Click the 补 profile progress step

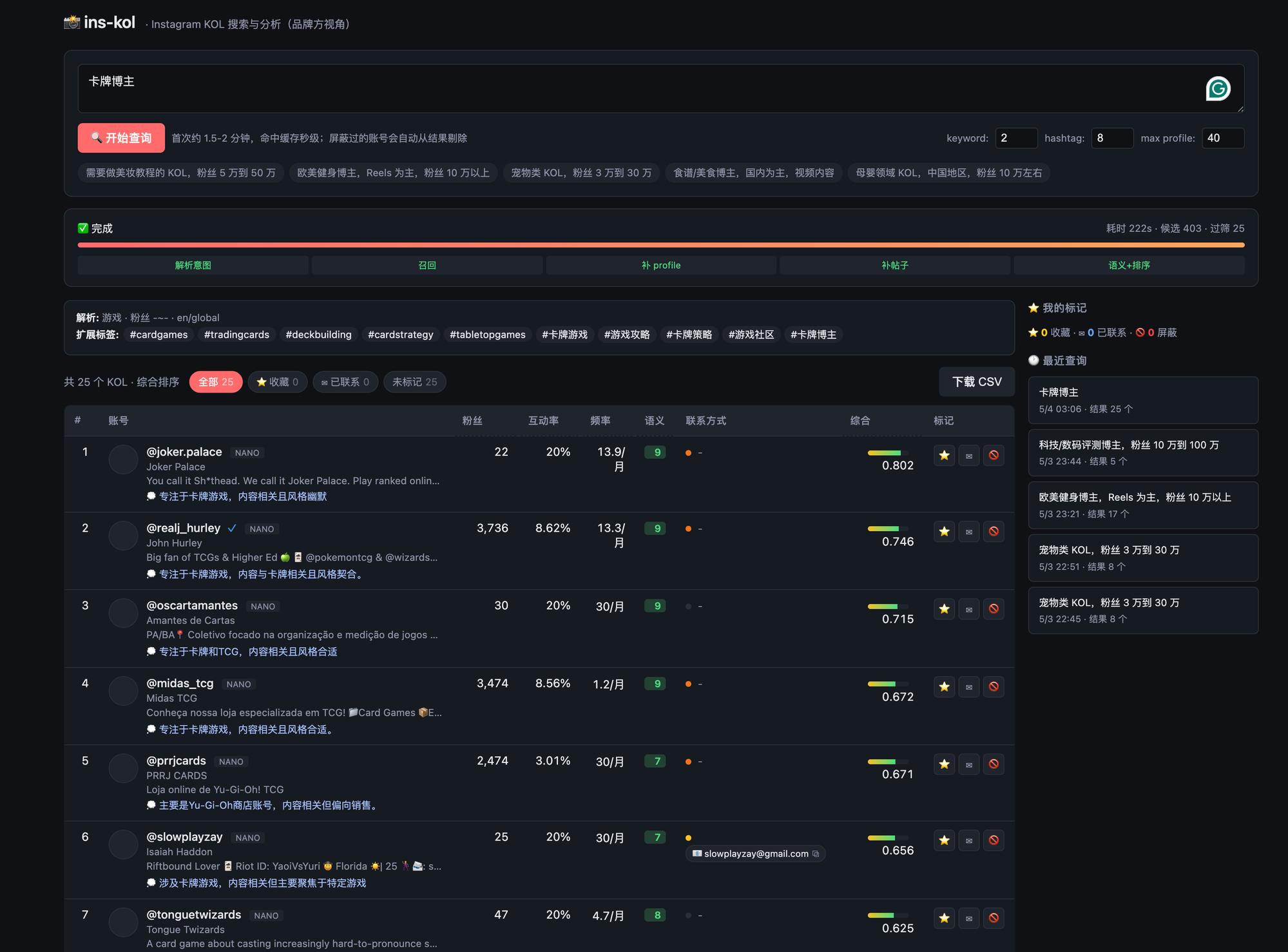point(661,265)
